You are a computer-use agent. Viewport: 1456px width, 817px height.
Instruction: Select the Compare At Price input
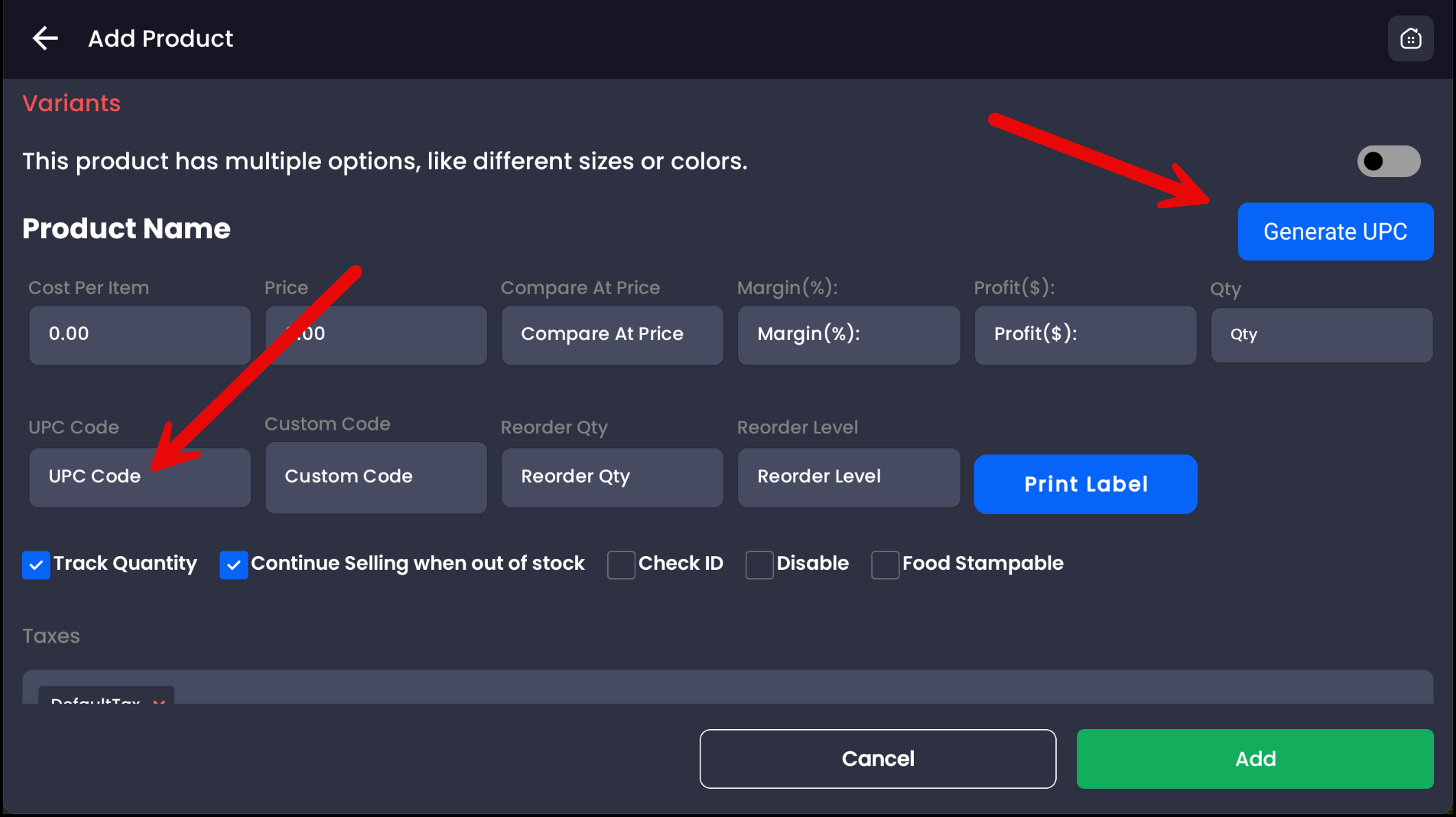(612, 334)
